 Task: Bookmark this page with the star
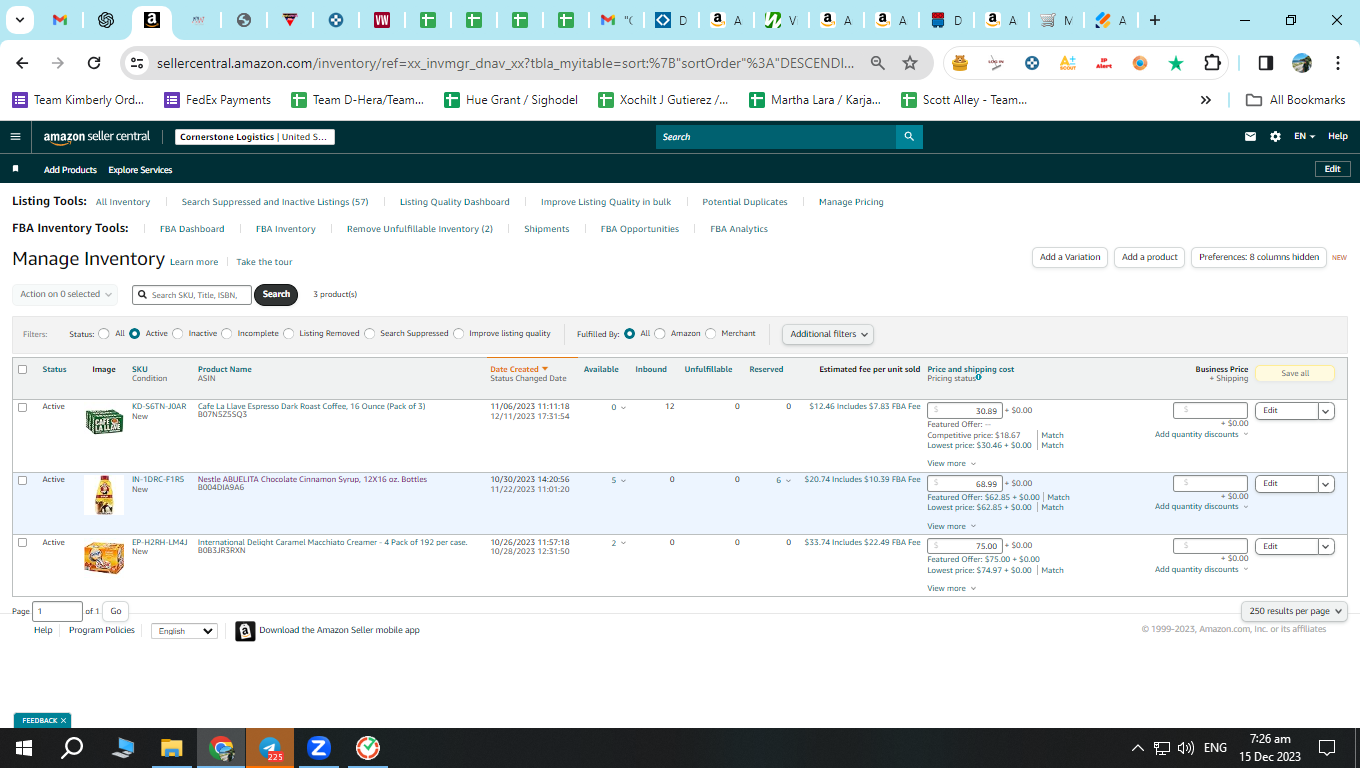[x=910, y=63]
